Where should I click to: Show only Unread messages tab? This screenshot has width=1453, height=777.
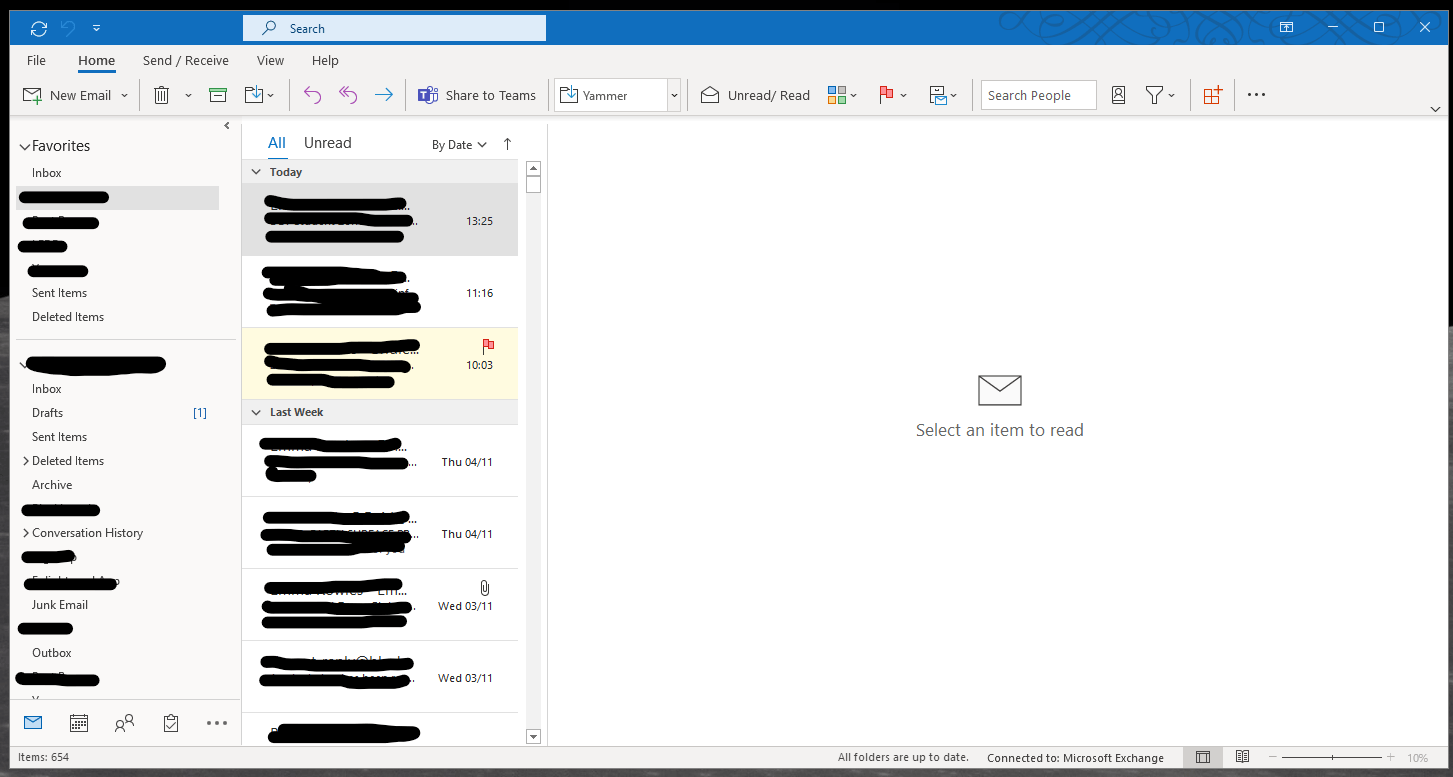click(328, 143)
